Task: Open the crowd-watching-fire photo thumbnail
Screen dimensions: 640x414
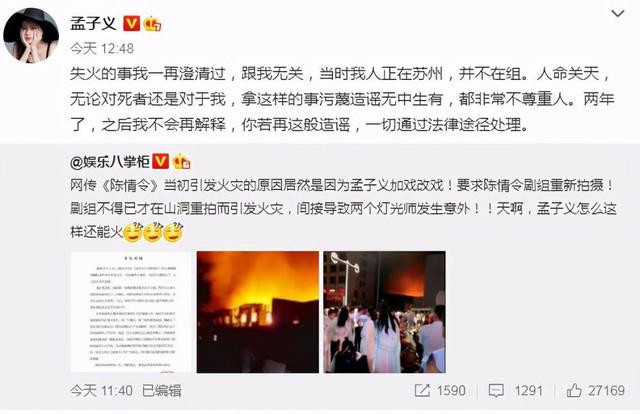Action: 384,312
